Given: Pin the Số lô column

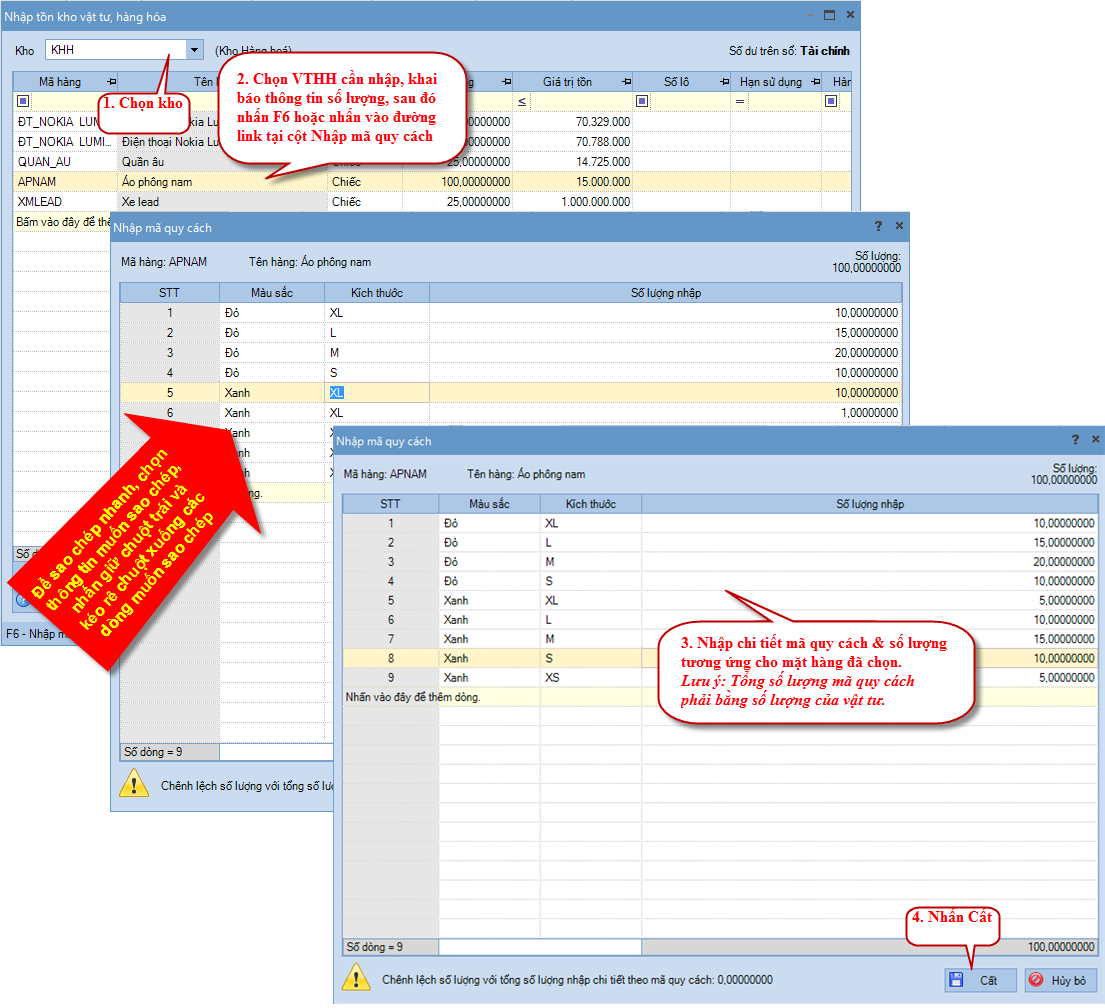Looking at the screenshot, I should coord(721,81).
